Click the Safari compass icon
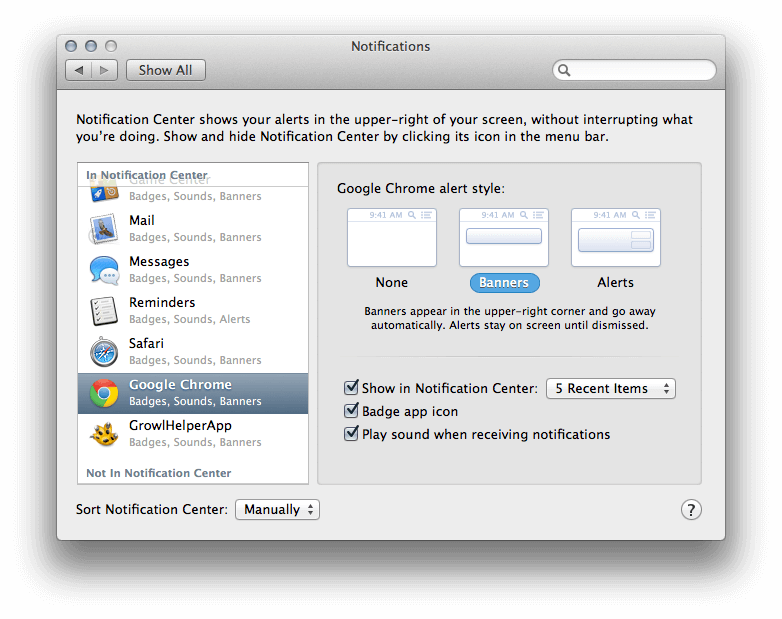Screen dimensions: 782x619 pos(104,352)
